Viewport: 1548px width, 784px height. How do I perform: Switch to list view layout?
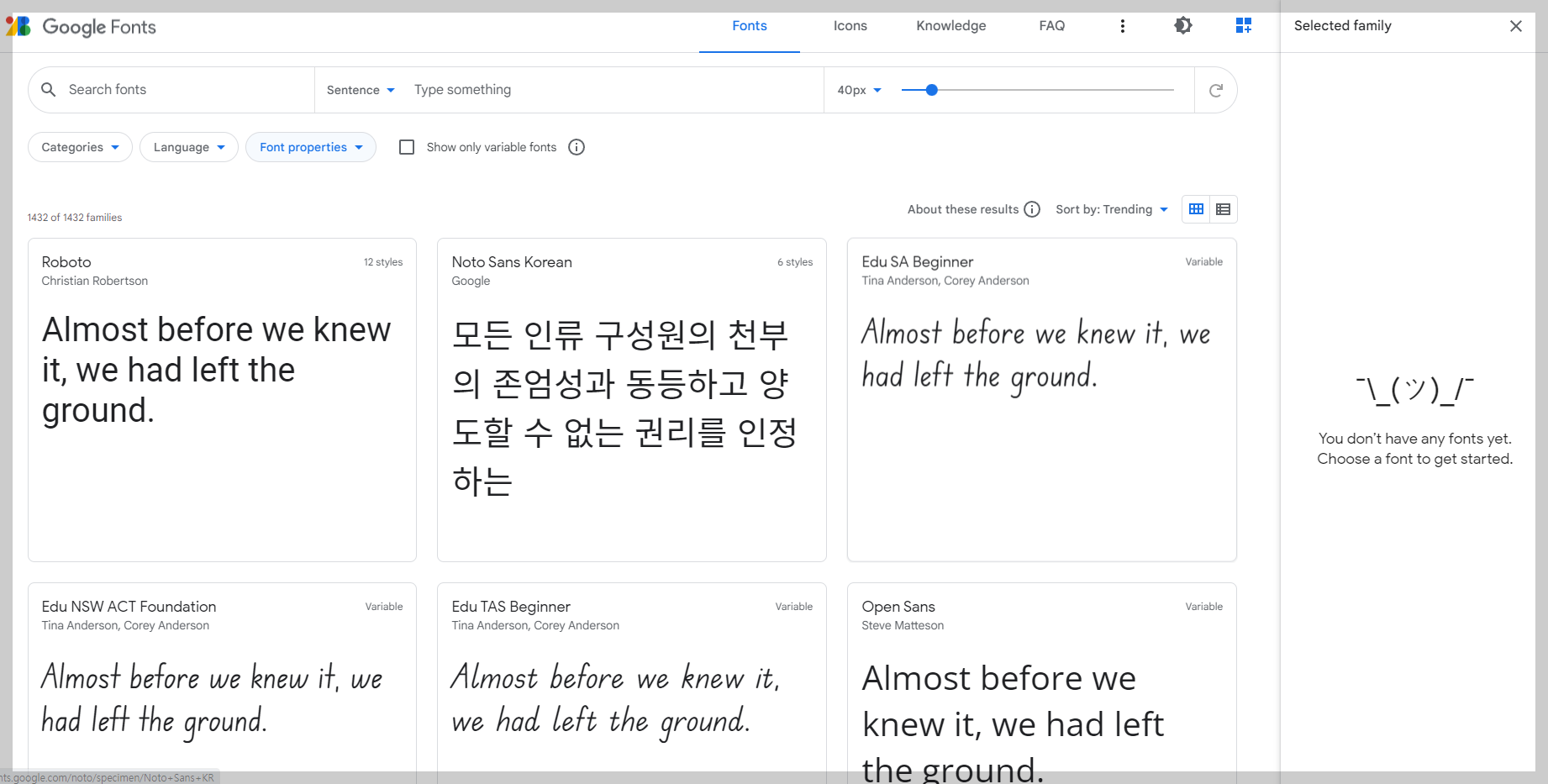tap(1224, 209)
